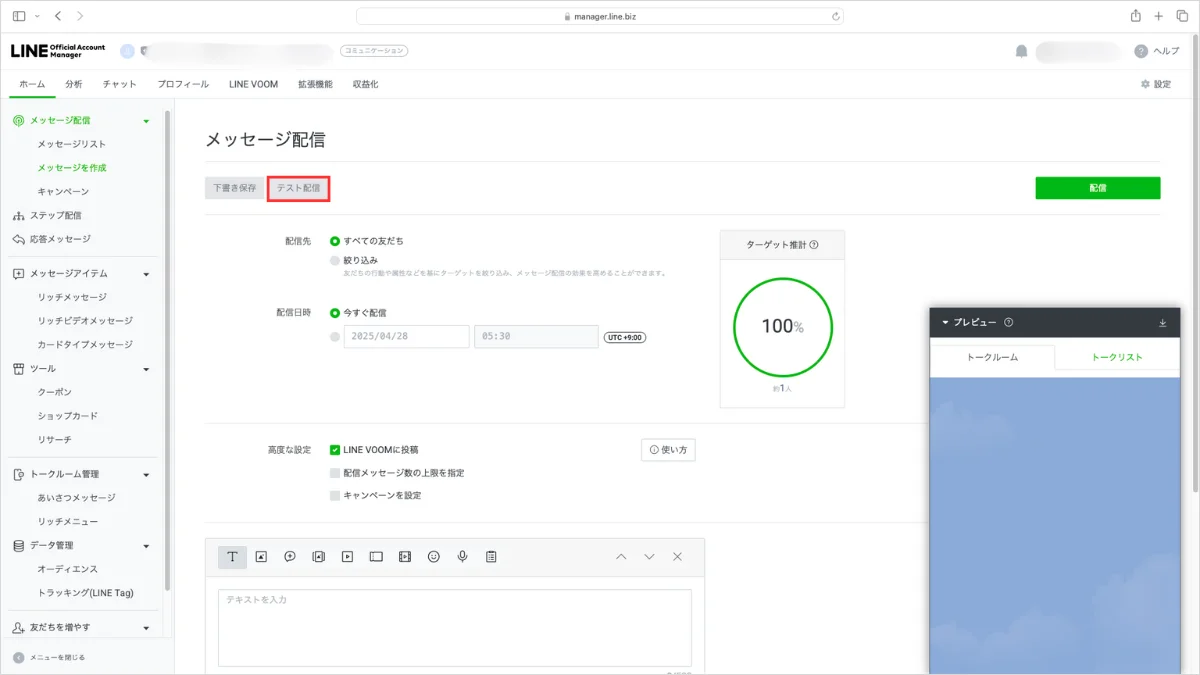Choose the photo message icon in the editor
The width and height of the screenshot is (1200, 675).
pyautogui.click(x=261, y=557)
